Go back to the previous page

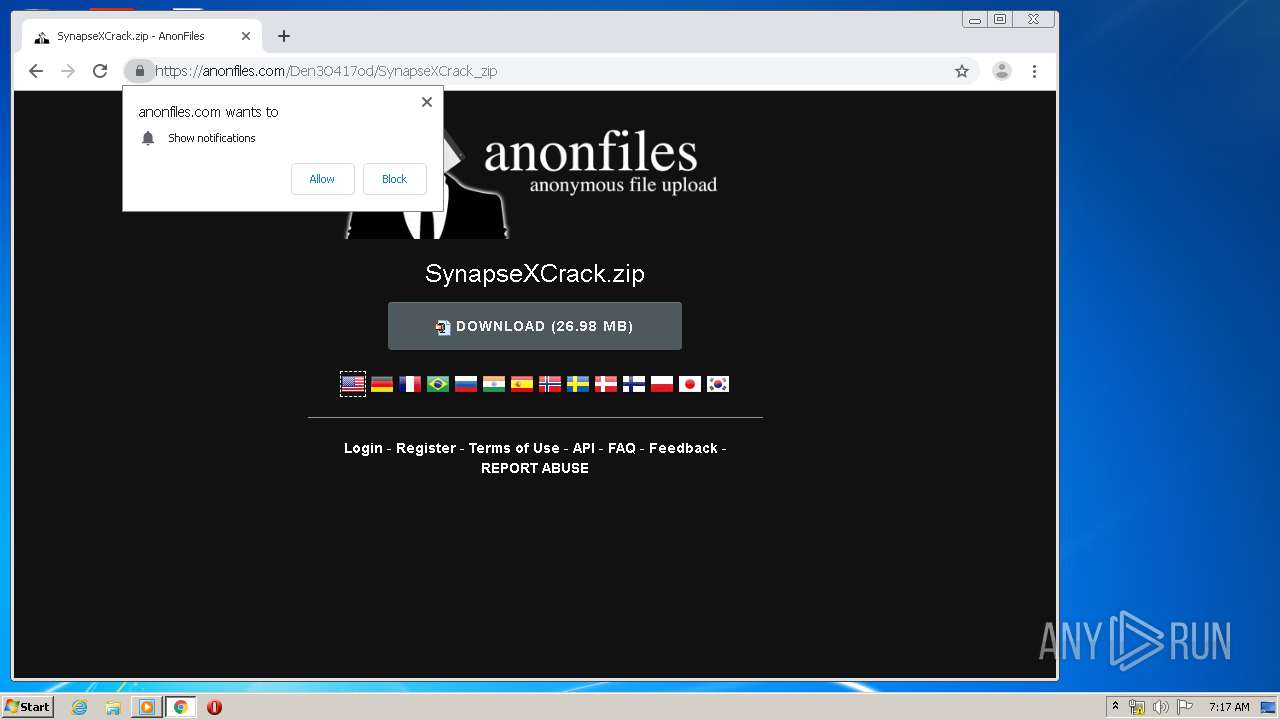pyautogui.click(x=36, y=71)
